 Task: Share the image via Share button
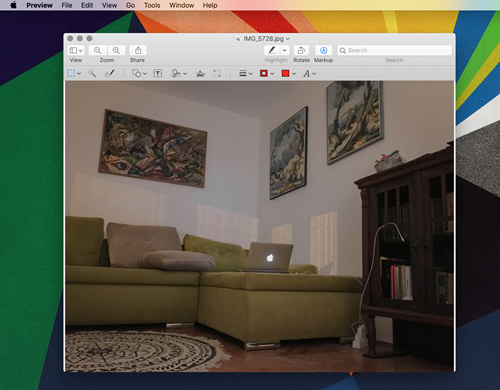click(x=138, y=50)
